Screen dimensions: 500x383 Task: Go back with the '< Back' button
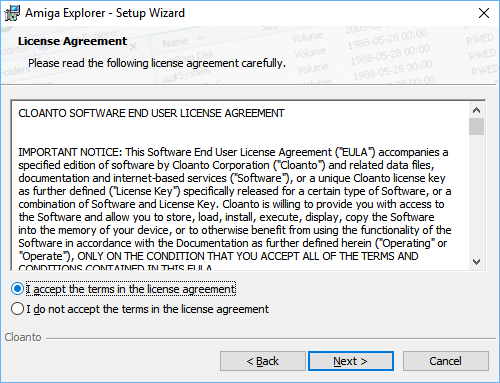pyautogui.click(x=263, y=361)
